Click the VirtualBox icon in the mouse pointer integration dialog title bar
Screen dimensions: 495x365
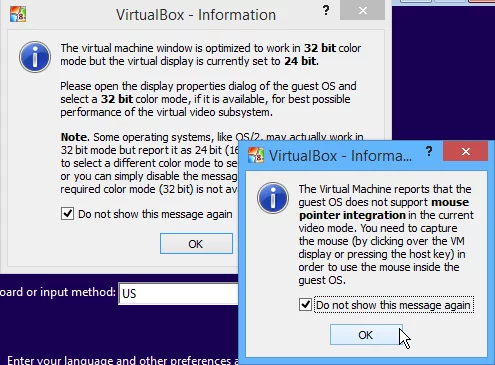pyautogui.click(x=256, y=155)
